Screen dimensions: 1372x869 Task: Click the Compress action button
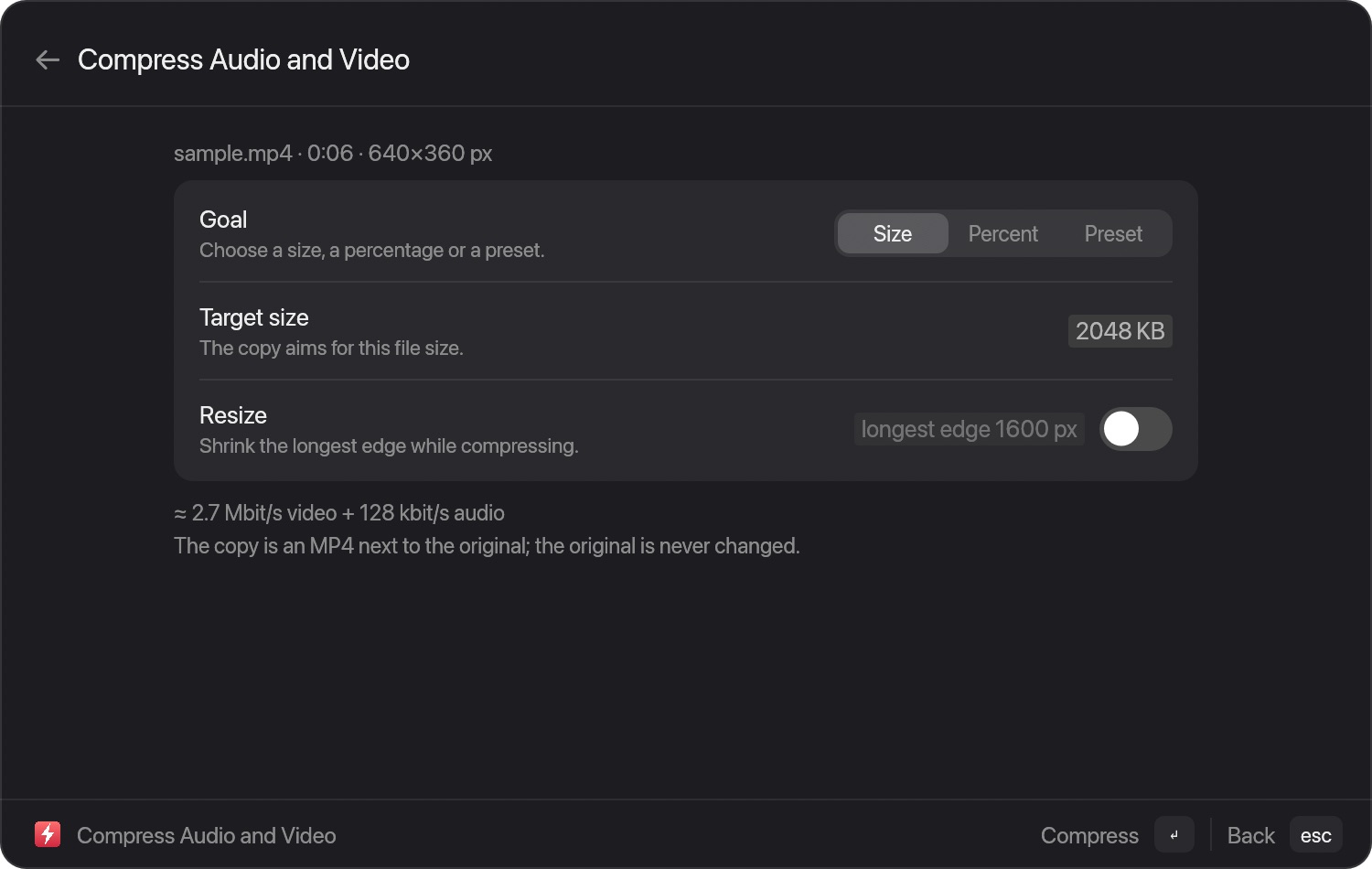point(1089,836)
